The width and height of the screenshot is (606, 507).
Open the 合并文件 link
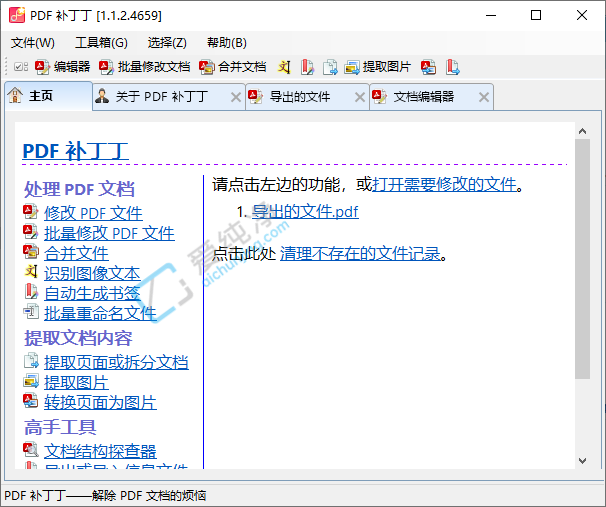(76, 253)
